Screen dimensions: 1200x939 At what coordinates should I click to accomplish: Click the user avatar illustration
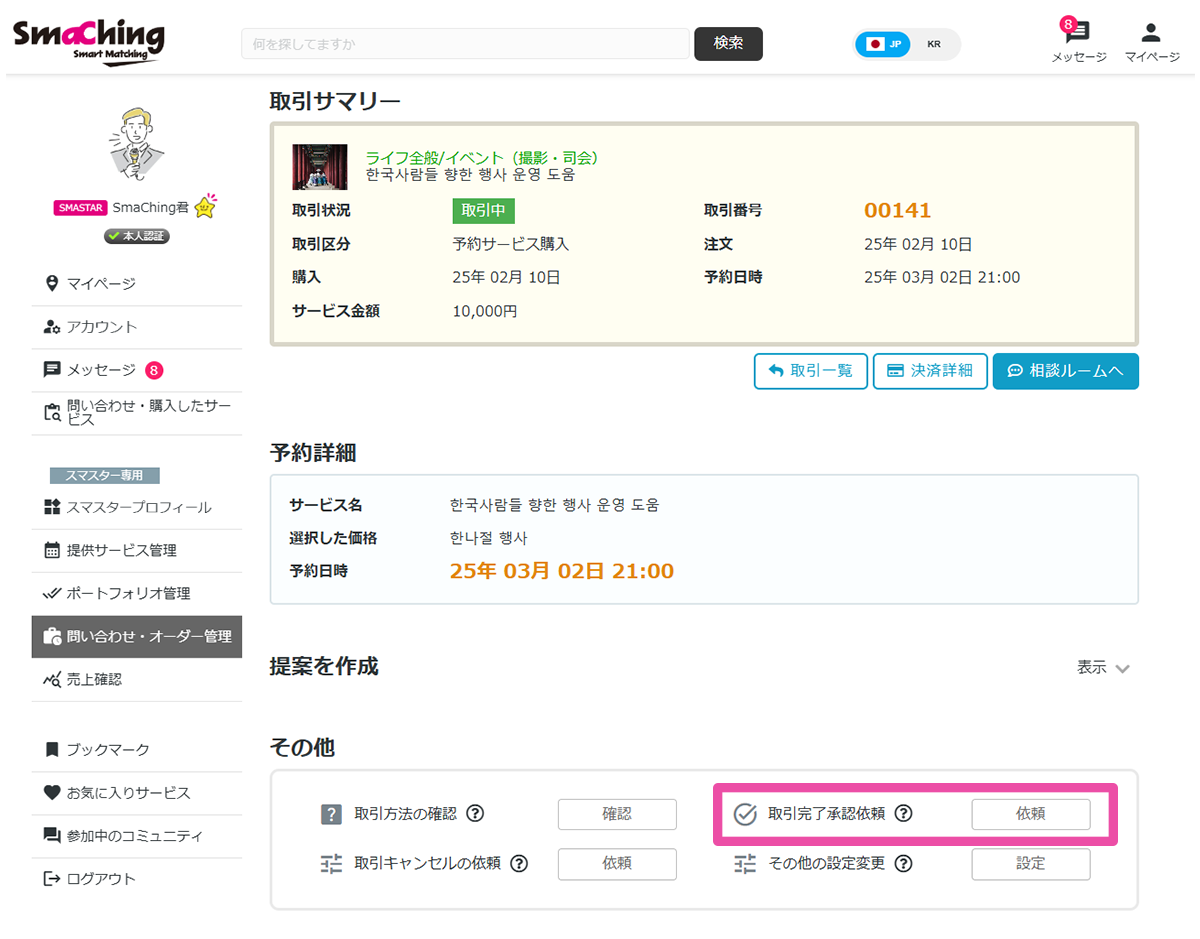[135, 143]
